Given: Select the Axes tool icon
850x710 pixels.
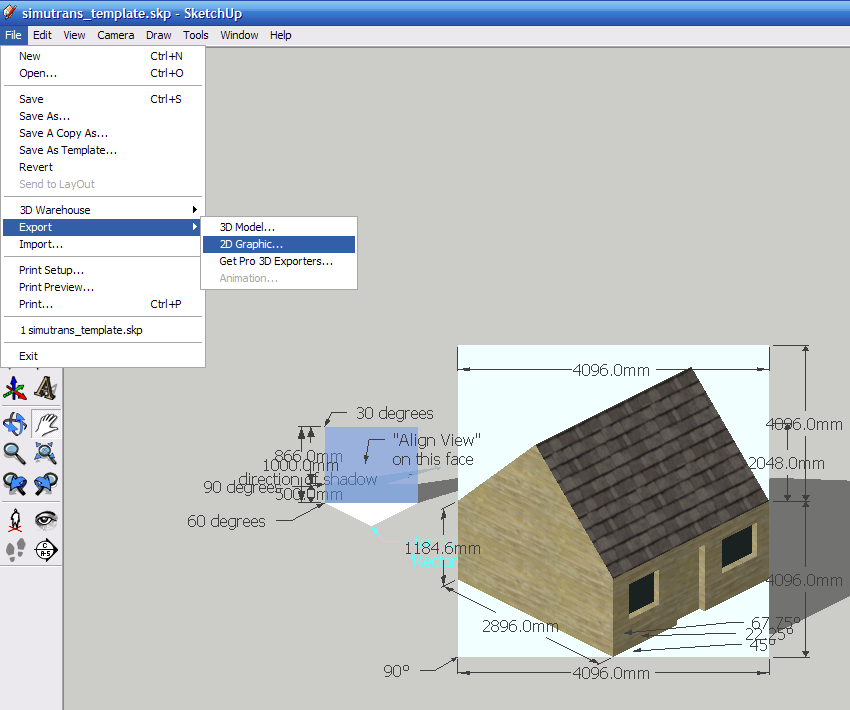Looking at the screenshot, I should pyautogui.click(x=15, y=388).
